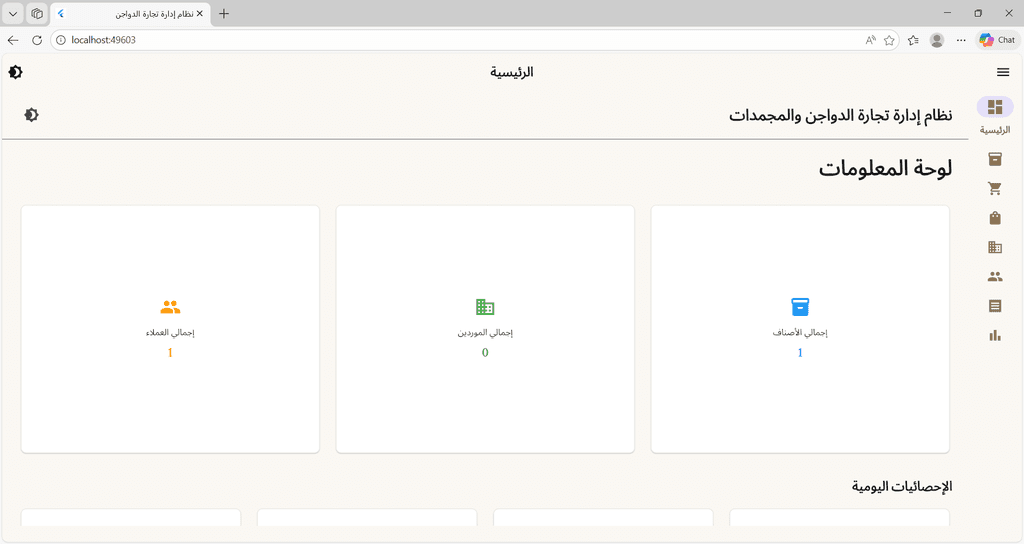This screenshot has height=544, width=1024.
Task: Click نظام إدارة تجارة الدواجن والمجمدات header title
Action: coord(840,116)
